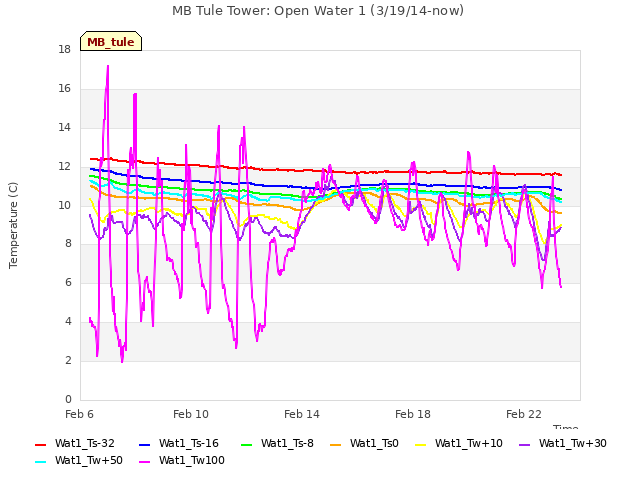Click the 18 y-axis tick label

point(64,50)
